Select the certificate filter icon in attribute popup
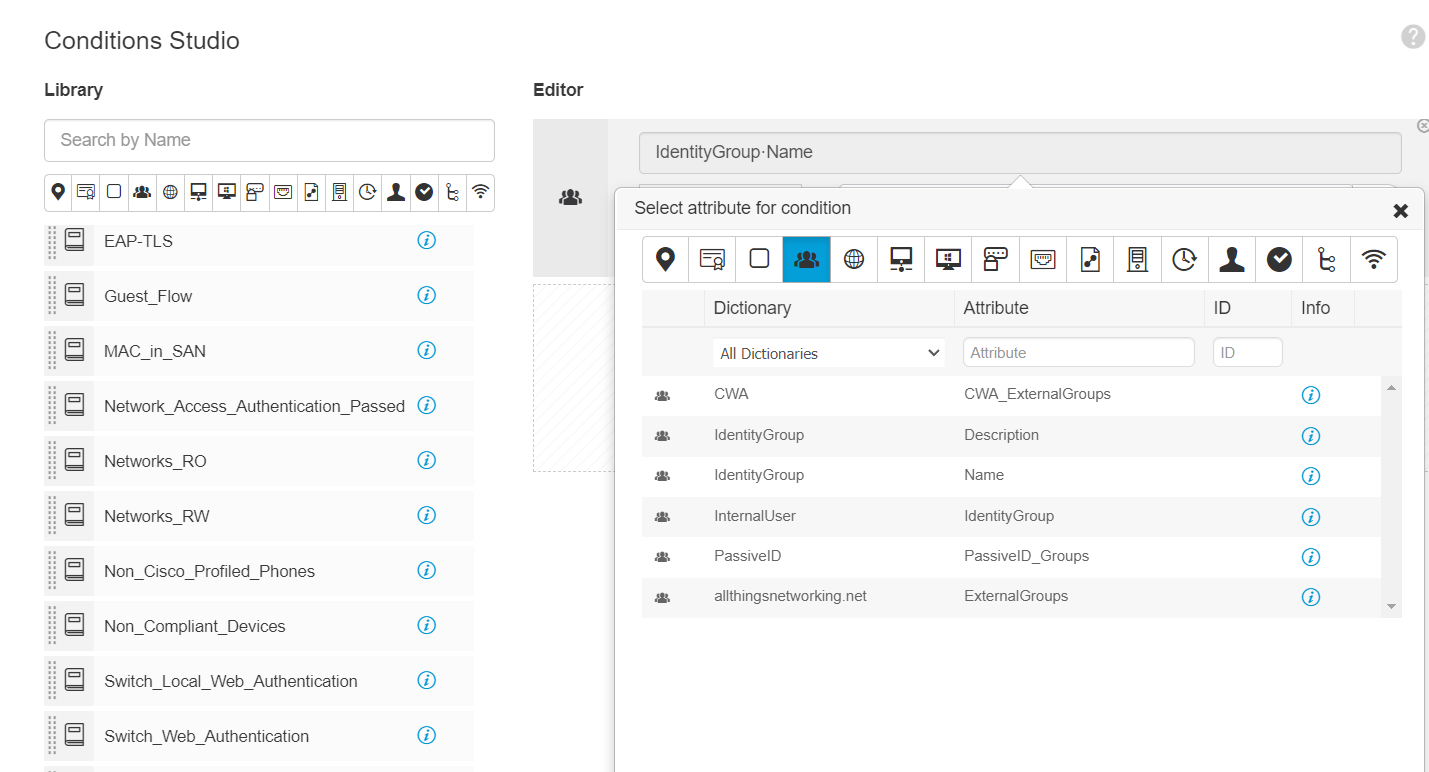 pyautogui.click(x=712, y=260)
